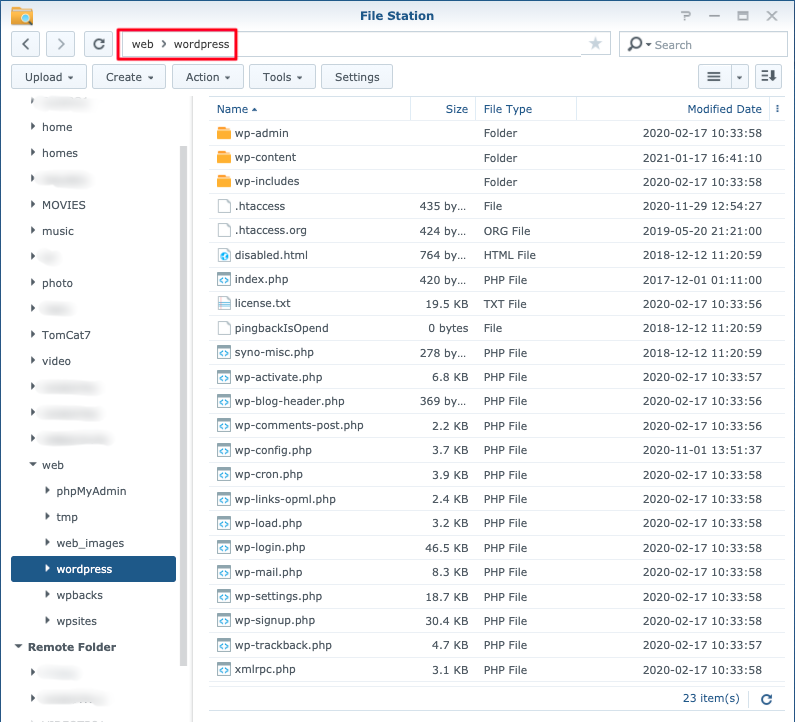Click the wp-config.php file icon
The image size is (795, 722).
224,450
